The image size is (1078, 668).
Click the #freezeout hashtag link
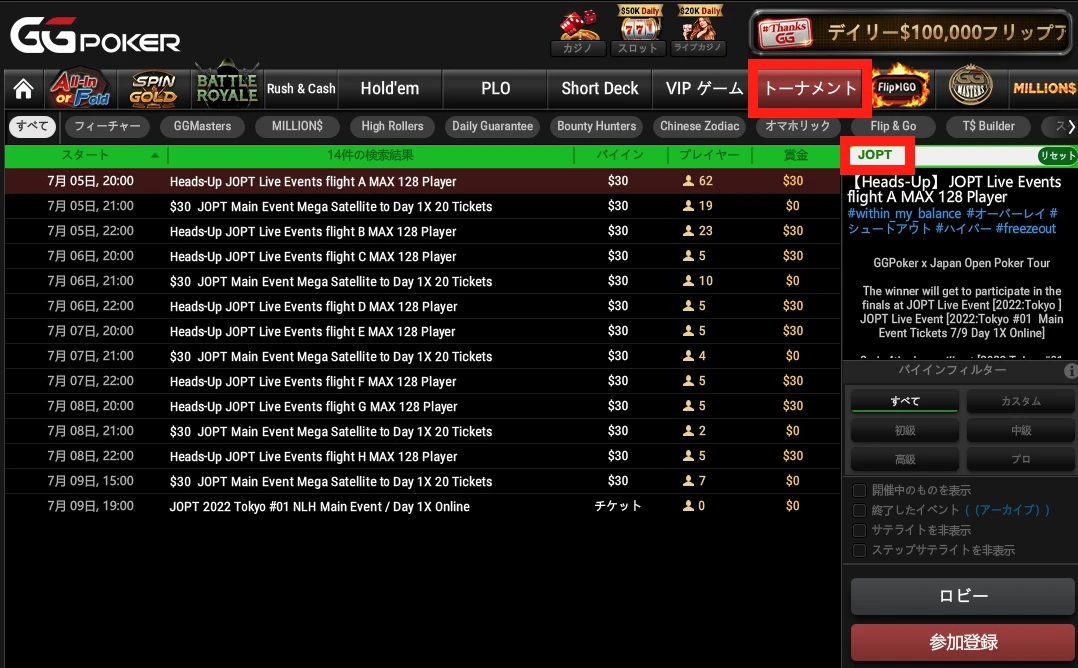(x=1025, y=229)
